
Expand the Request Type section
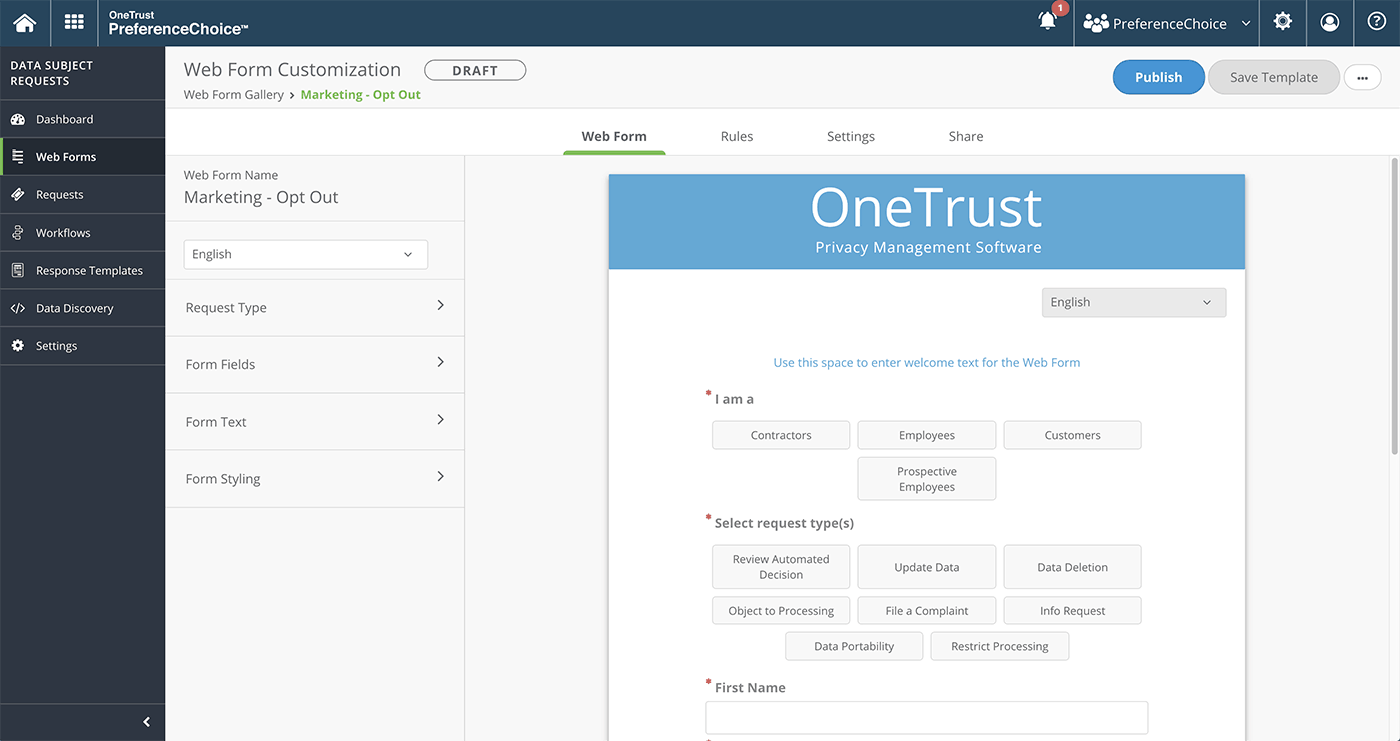click(315, 307)
